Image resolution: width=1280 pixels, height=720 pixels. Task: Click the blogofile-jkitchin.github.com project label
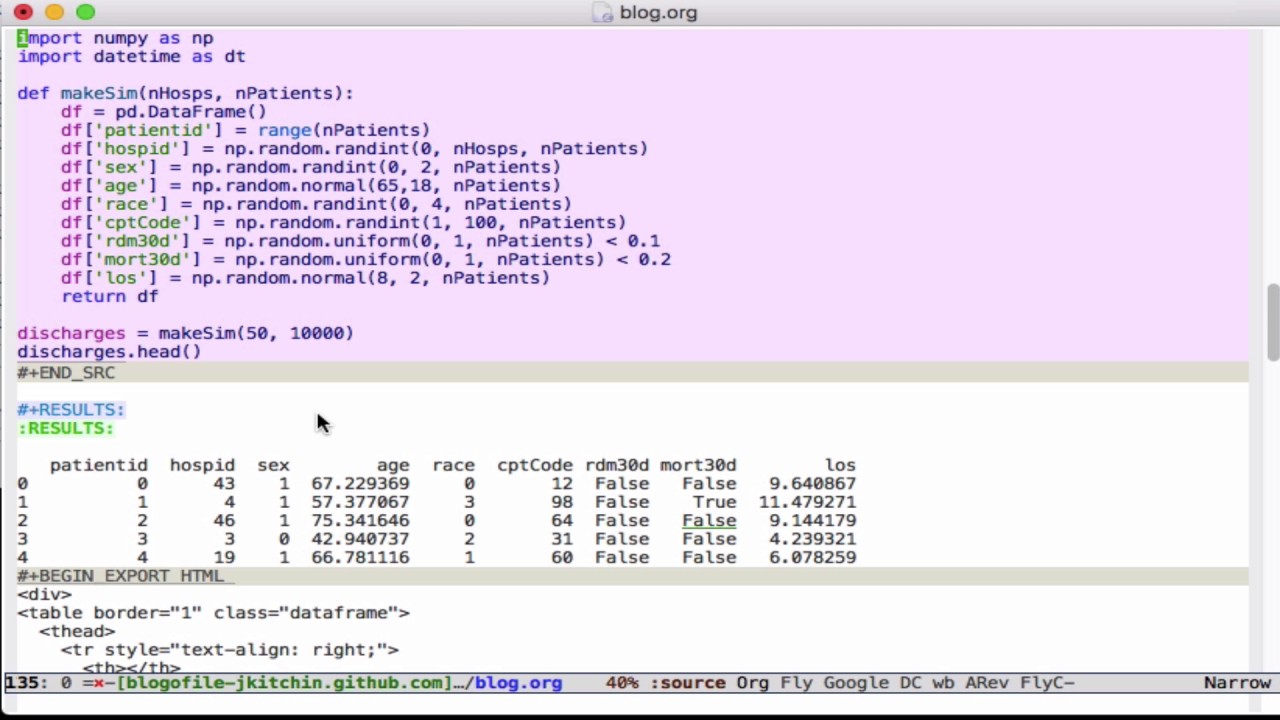click(284, 683)
